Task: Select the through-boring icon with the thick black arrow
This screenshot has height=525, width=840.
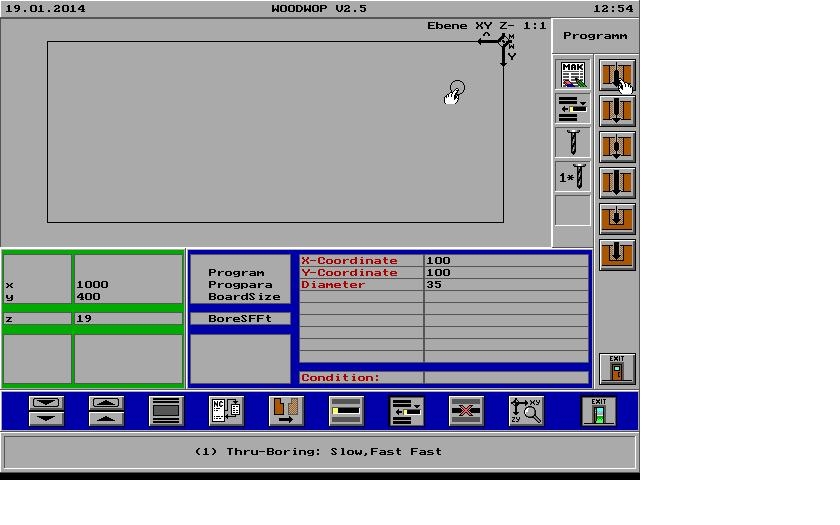Action: (617, 183)
